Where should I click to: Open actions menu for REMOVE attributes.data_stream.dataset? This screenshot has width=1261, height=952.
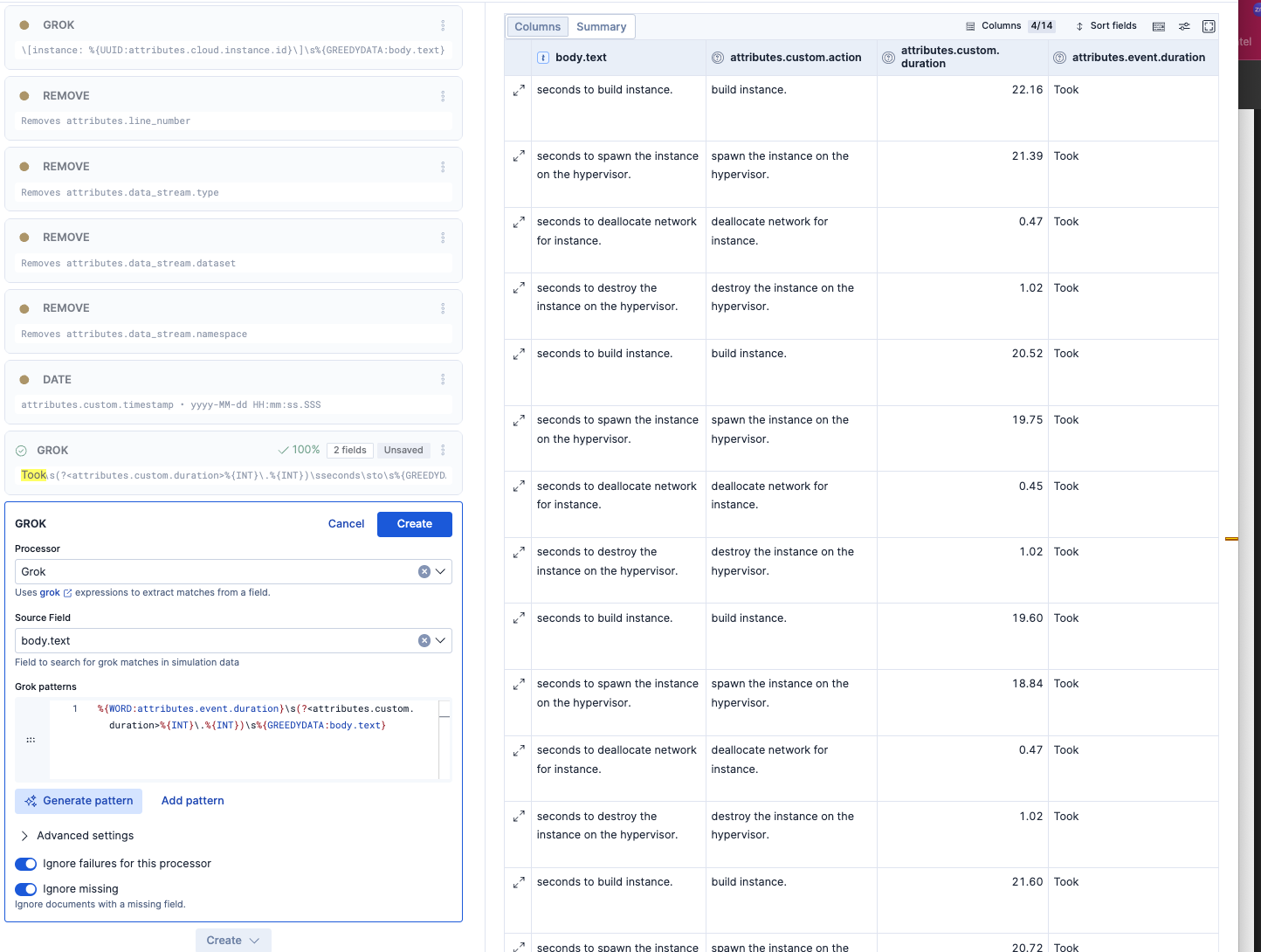point(443,238)
